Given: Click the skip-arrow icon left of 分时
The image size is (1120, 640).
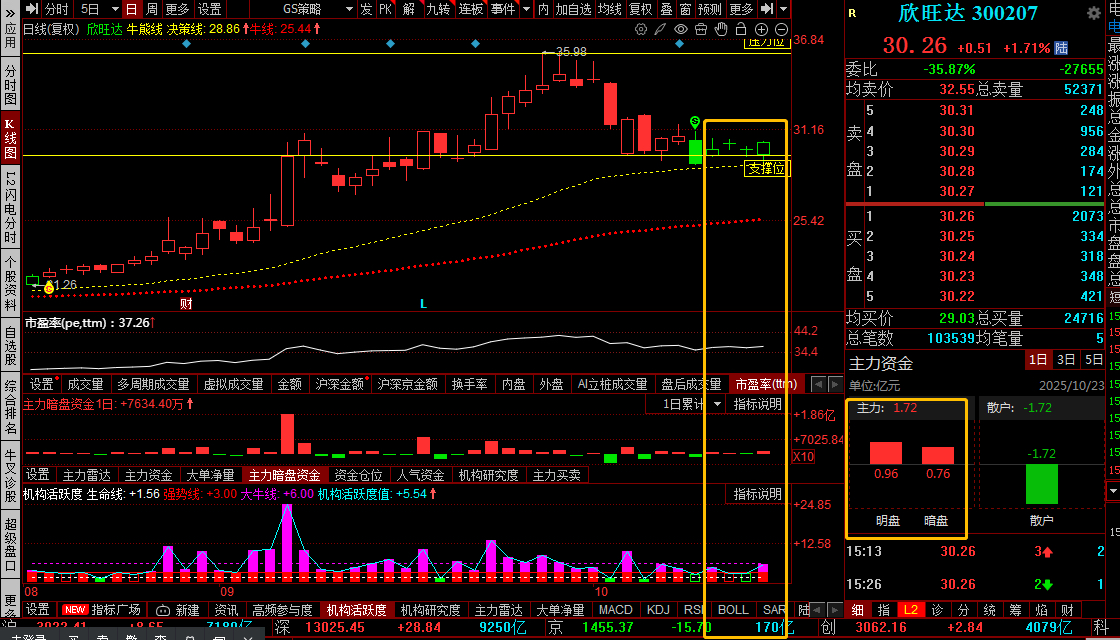Looking at the screenshot, I should (x=31, y=9).
